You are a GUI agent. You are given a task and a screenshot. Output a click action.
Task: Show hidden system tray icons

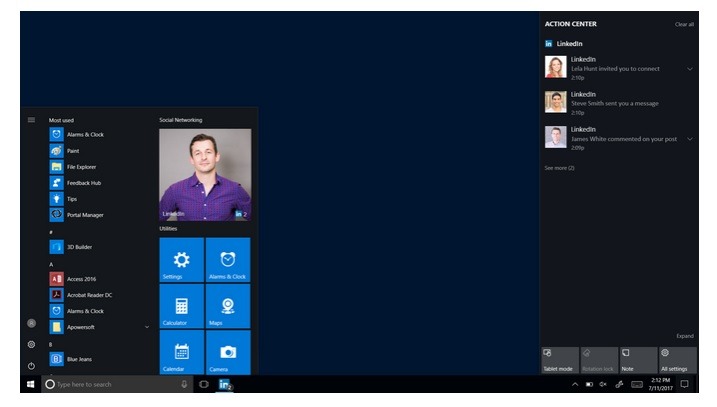[x=575, y=385]
